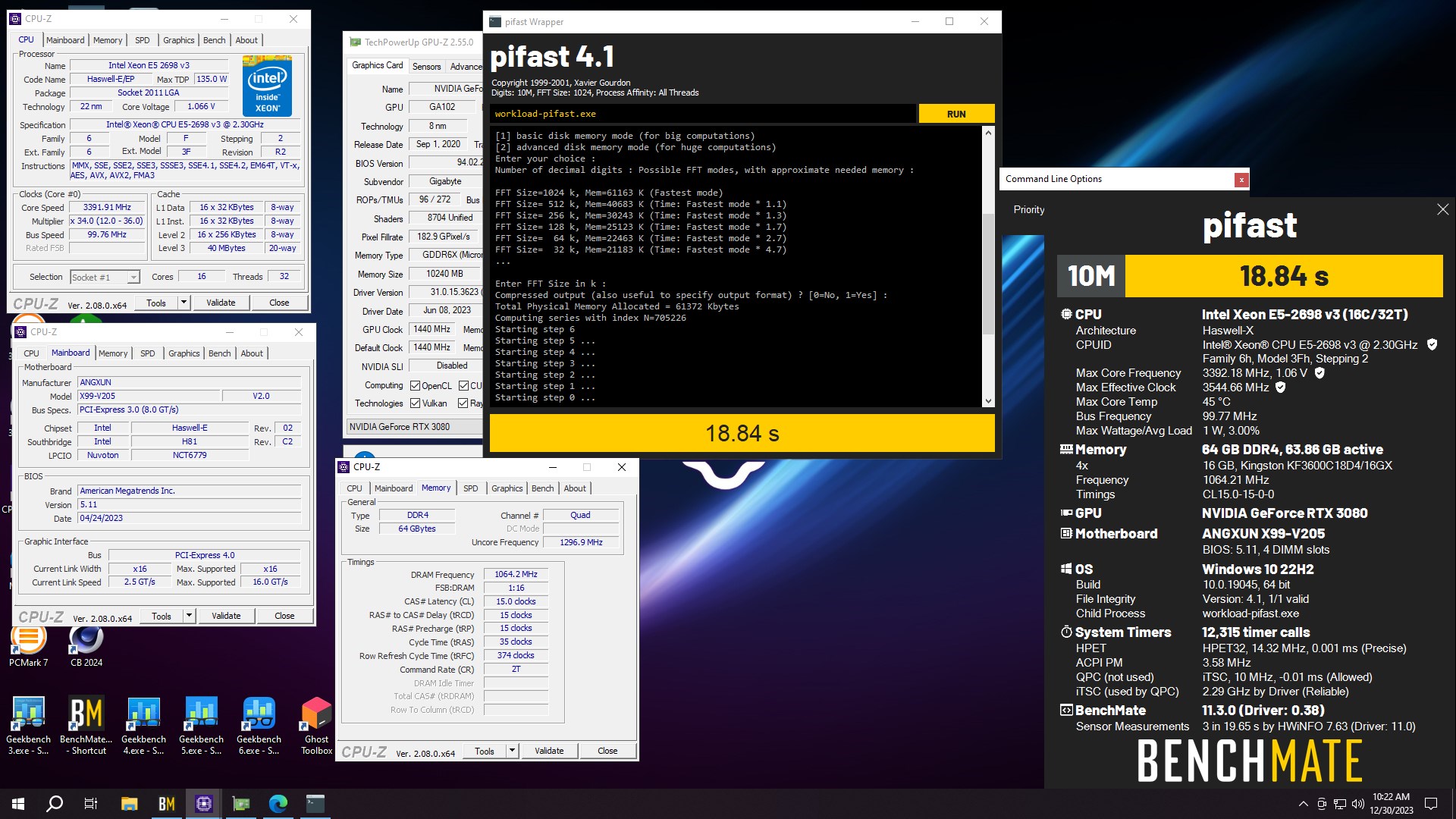
Task: Open the BenchMate desktop shortcut
Action: [86, 726]
